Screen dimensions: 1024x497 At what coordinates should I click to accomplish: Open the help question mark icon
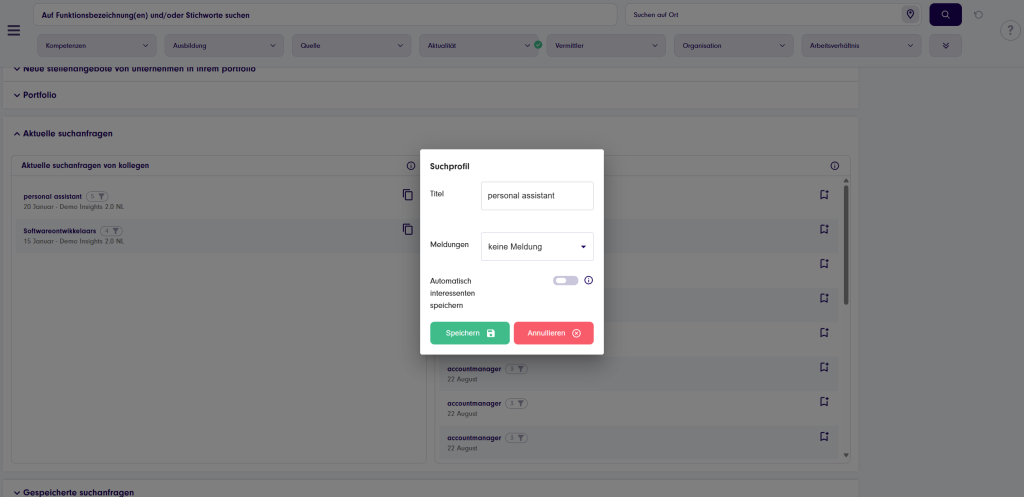point(1009,30)
